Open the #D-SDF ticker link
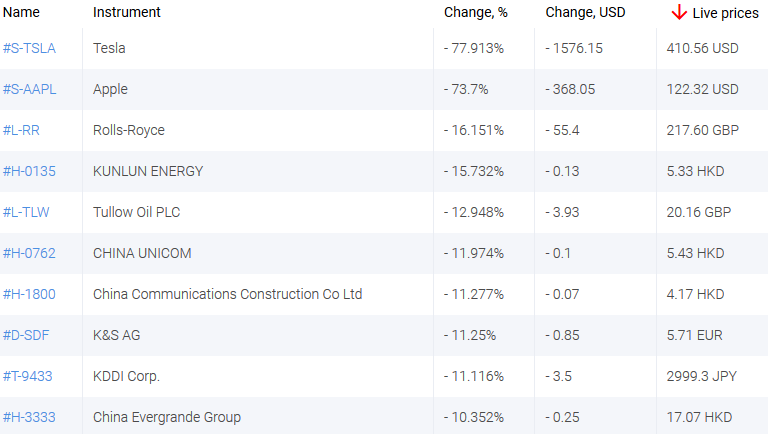The width and height of the screenshot is (768, 434). pyautogui.click(x=27, y=335)
